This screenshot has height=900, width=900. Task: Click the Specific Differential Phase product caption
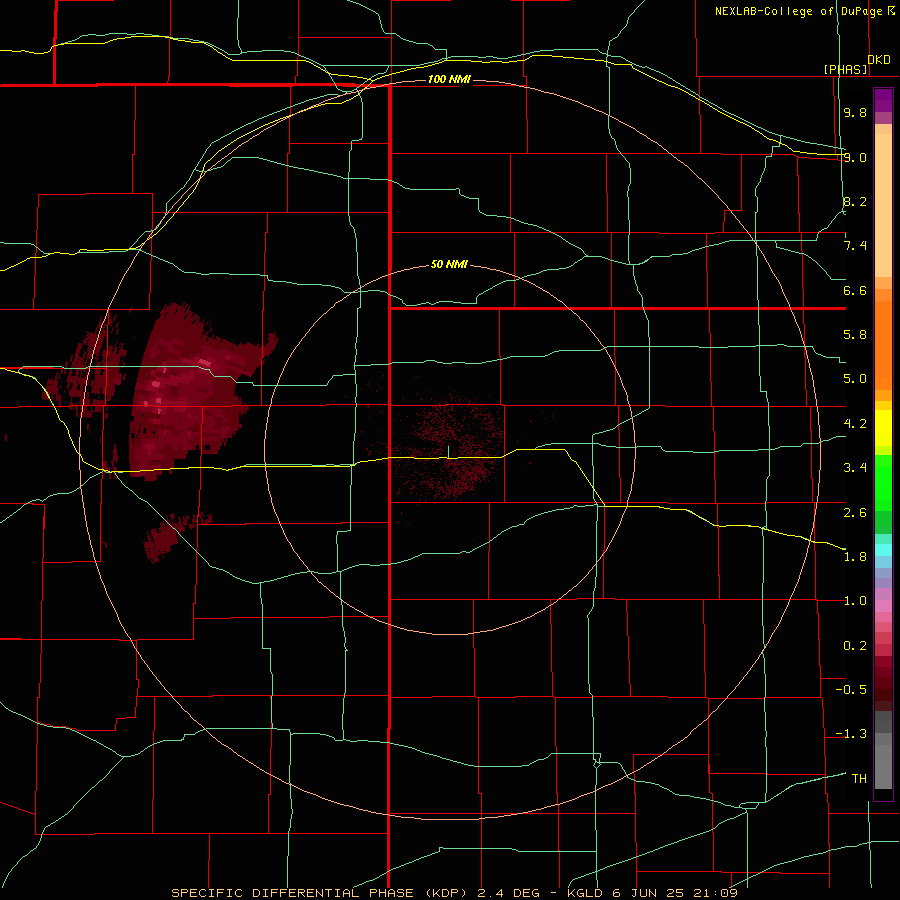pos(455,893)
